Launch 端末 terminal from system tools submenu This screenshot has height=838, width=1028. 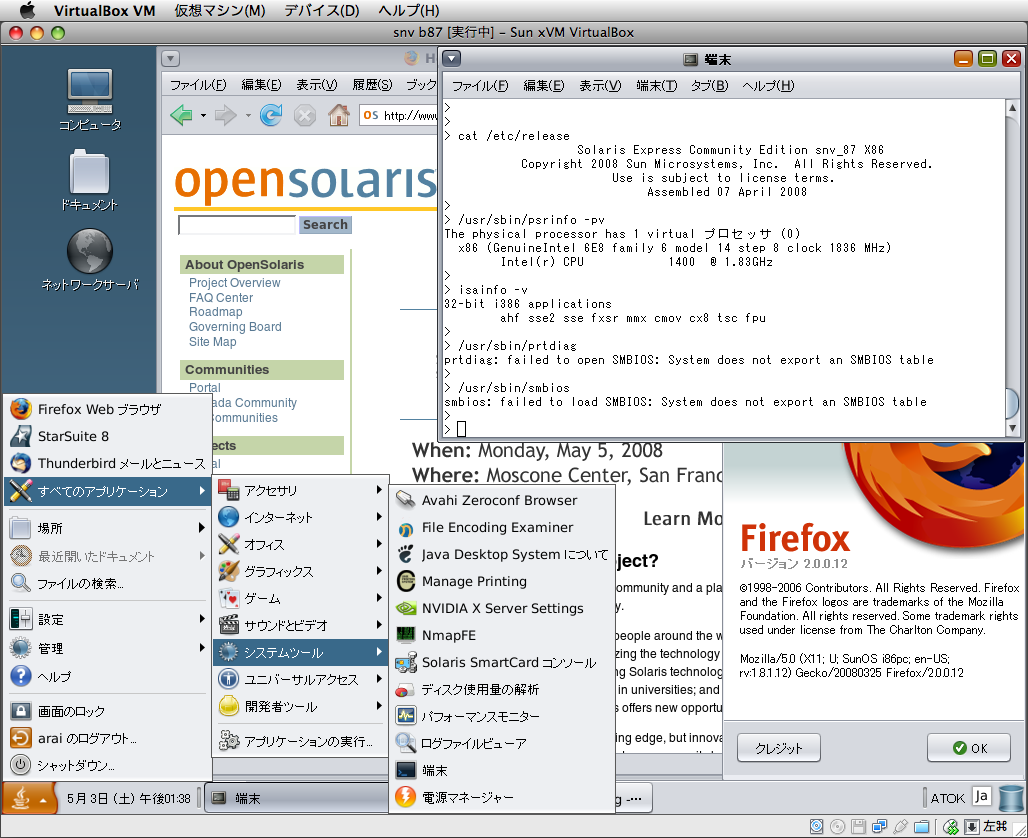pyautogui.click(x=502, y=770)
